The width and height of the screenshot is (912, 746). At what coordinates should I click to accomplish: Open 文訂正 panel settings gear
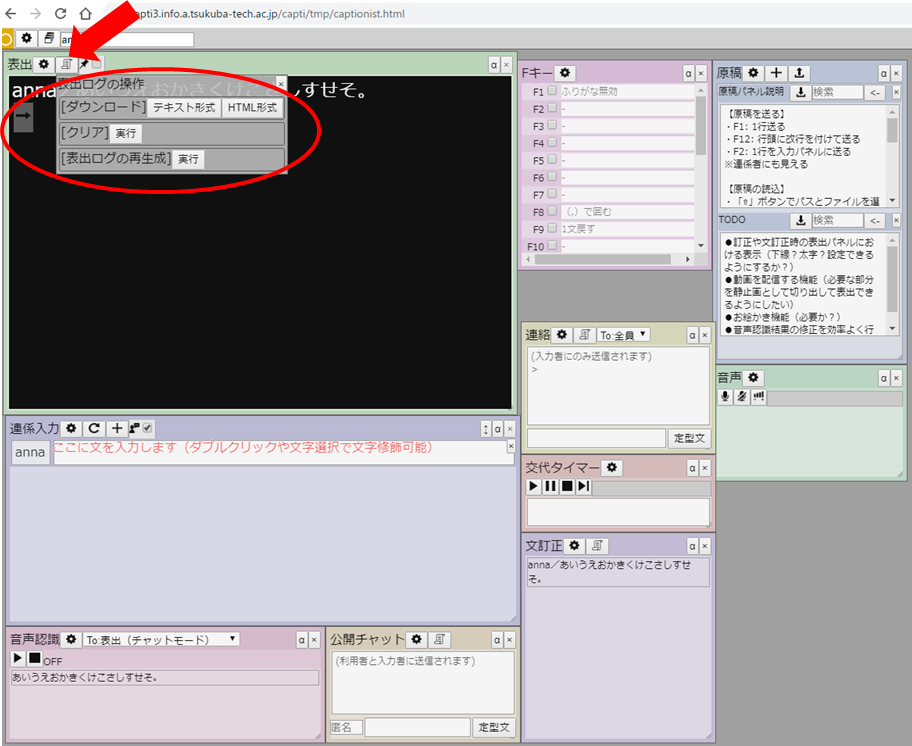pyautogui.click(x=575, y=546)
